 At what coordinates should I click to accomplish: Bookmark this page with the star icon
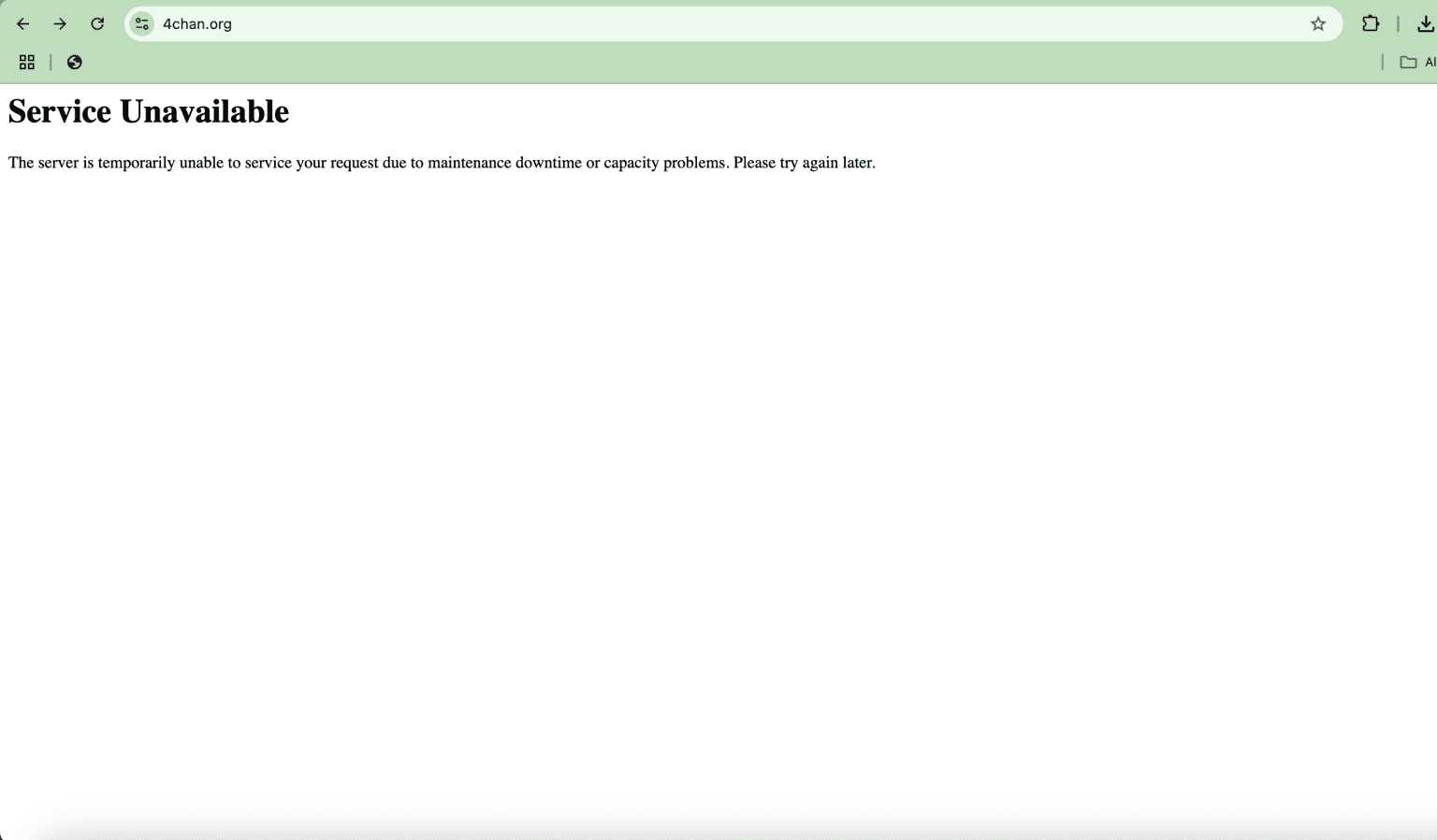click(x=1318, y=24)
